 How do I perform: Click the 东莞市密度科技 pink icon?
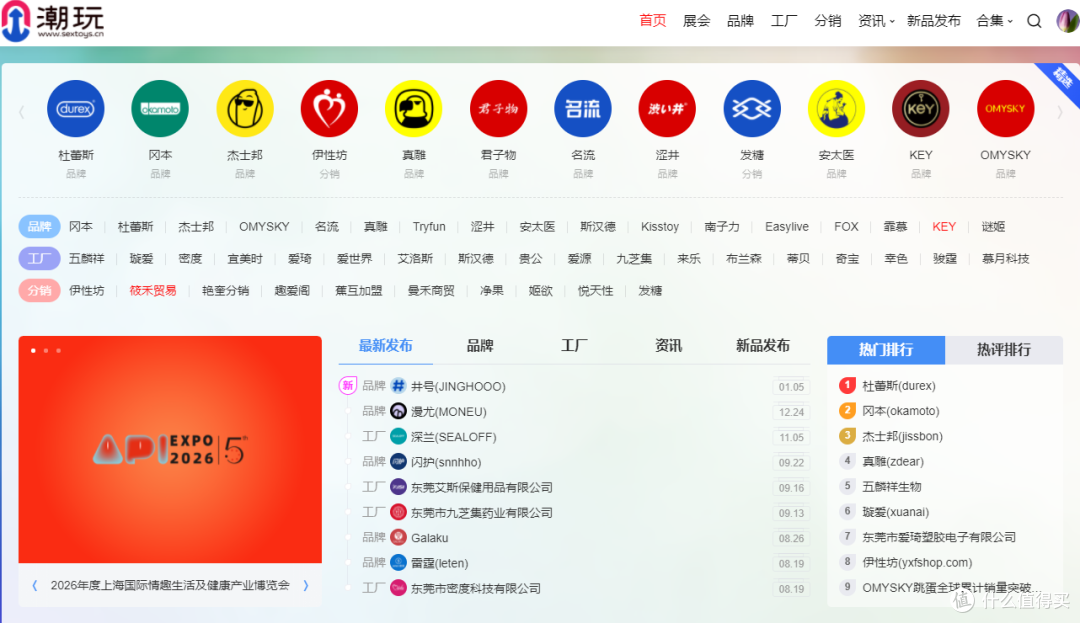(398, 588)
